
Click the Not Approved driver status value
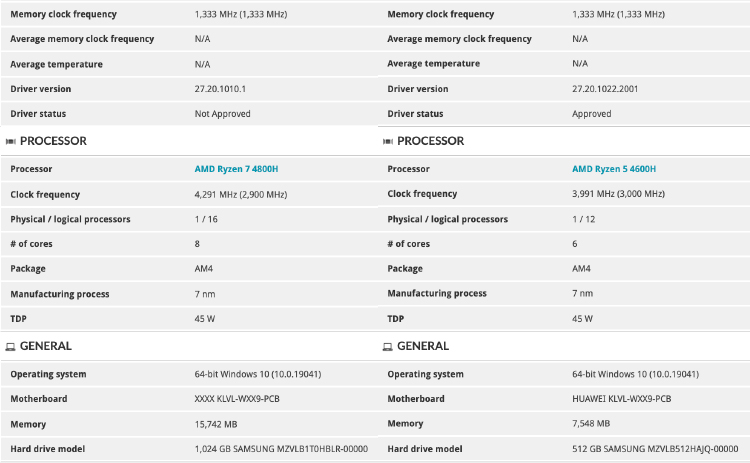tap(222, 114)
